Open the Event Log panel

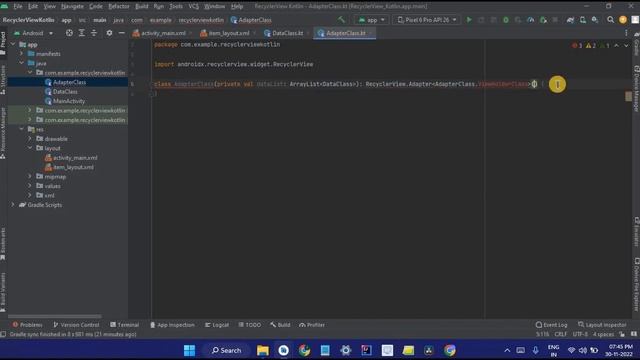[551, 325]
